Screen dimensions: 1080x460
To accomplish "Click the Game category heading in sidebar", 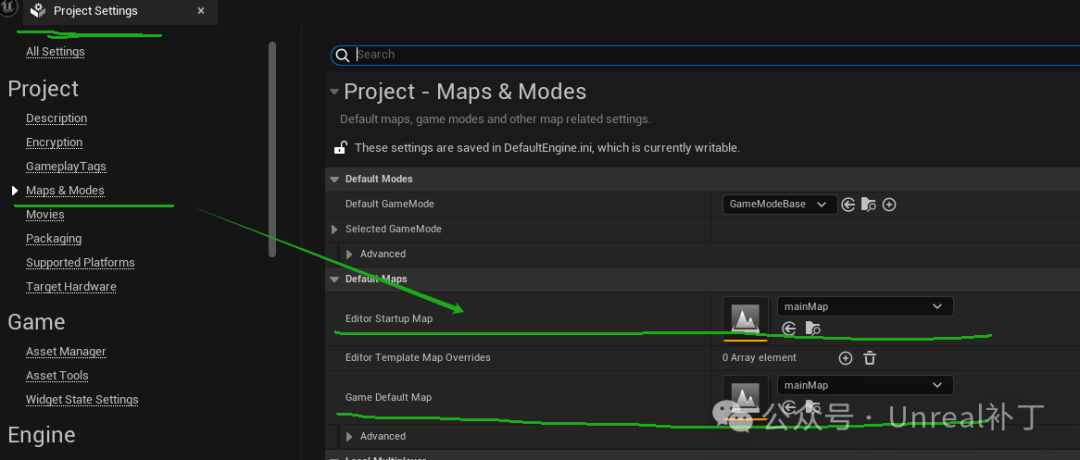I will 37,322.
